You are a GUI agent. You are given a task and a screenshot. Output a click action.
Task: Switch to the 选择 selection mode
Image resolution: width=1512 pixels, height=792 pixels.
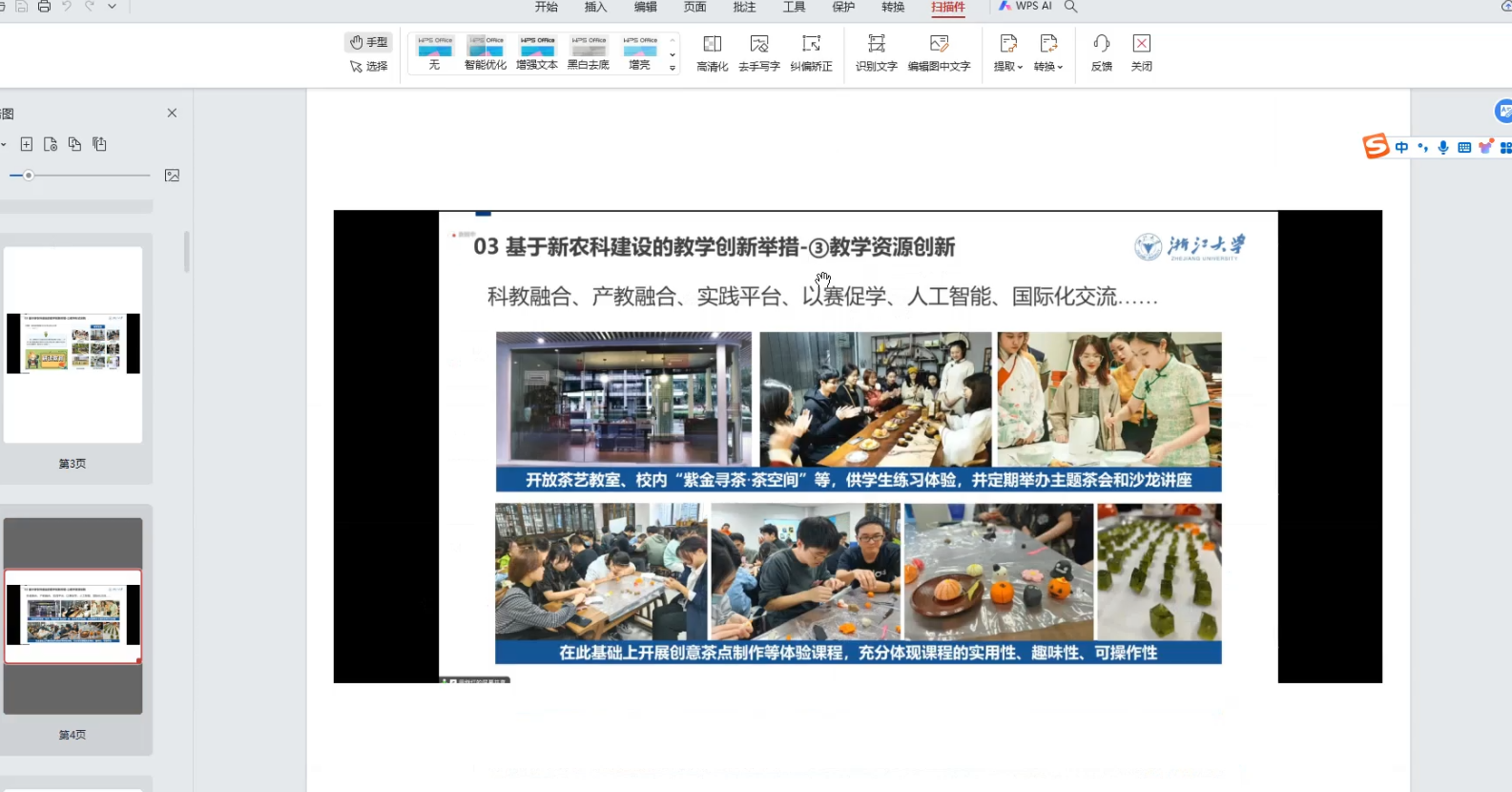point(369,67)
